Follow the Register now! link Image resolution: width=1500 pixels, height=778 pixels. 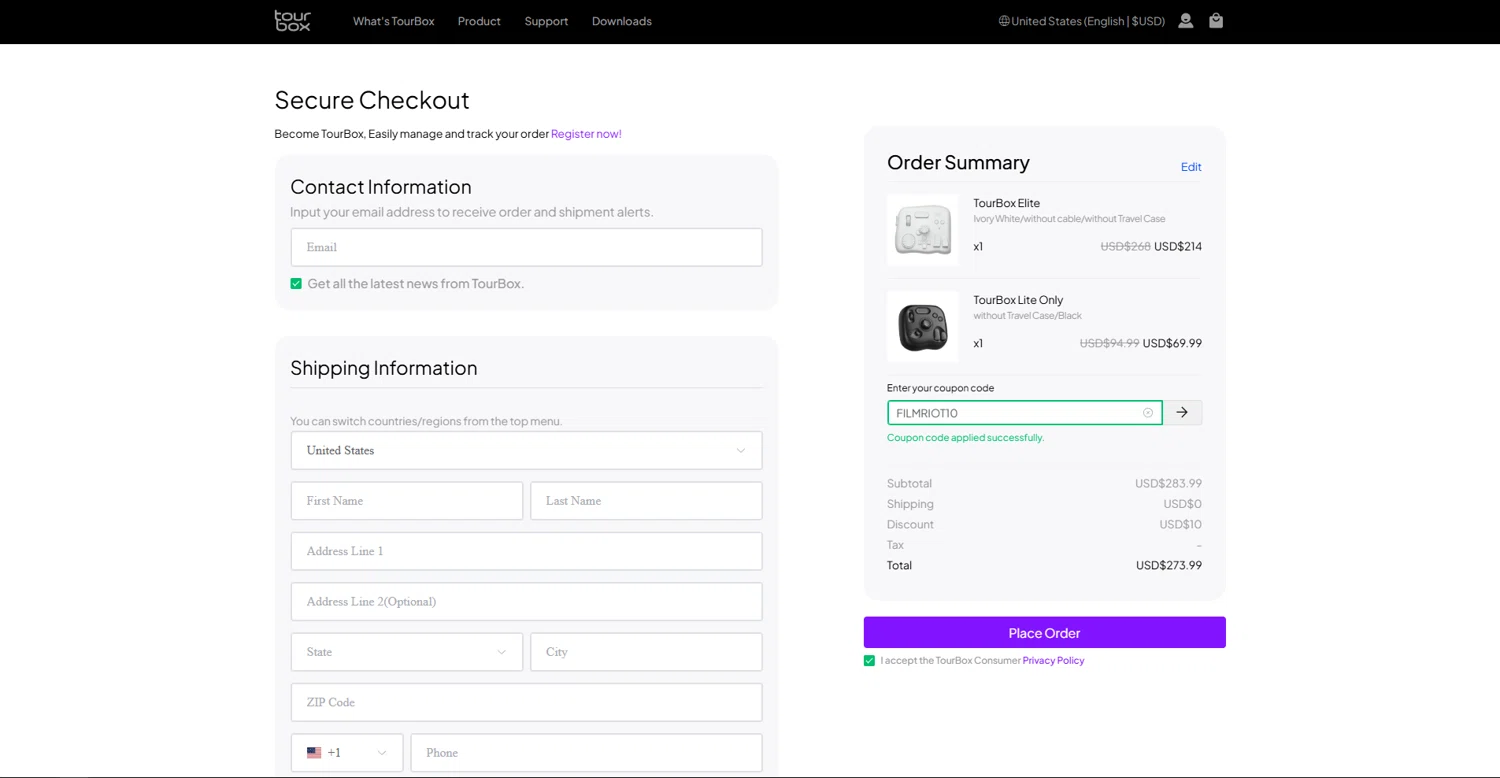(x=586, y=134)
